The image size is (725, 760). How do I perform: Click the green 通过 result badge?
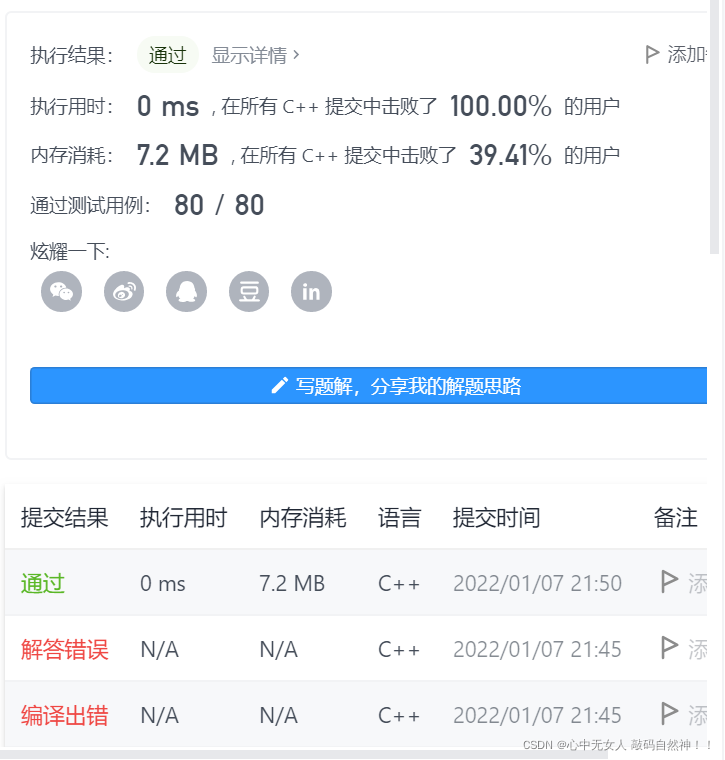pyautogui.click(x=168, y=55)
